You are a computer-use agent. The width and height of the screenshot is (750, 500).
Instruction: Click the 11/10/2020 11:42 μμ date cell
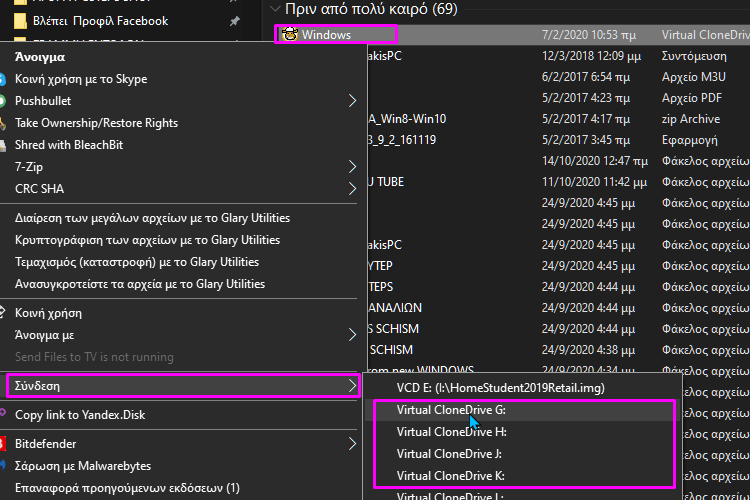(x=594, y=182)
